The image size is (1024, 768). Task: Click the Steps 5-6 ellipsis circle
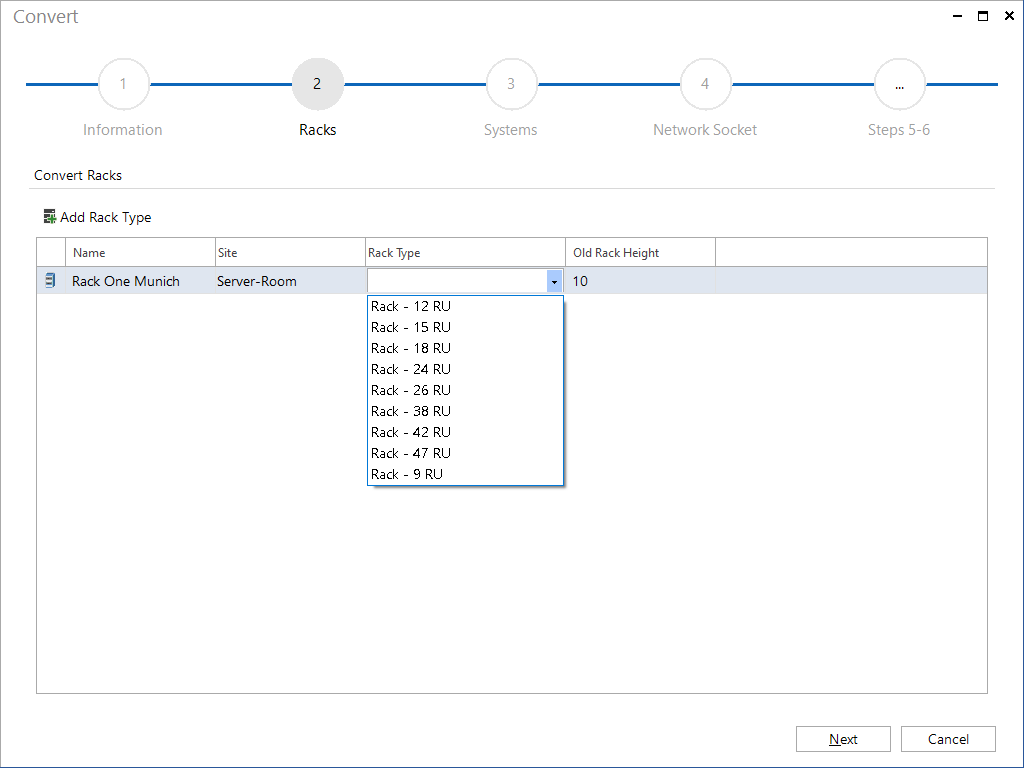(899, 84)
